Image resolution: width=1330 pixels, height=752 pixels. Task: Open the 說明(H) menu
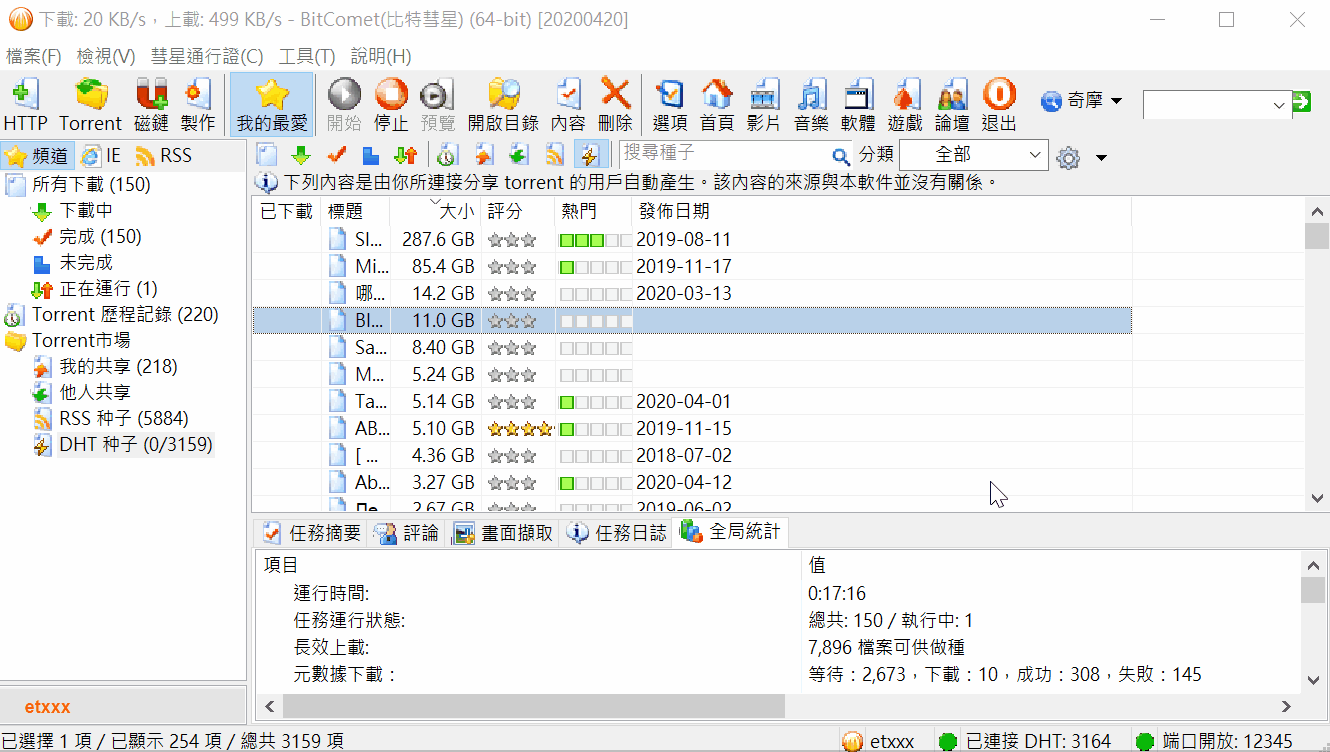pos(381,56)
